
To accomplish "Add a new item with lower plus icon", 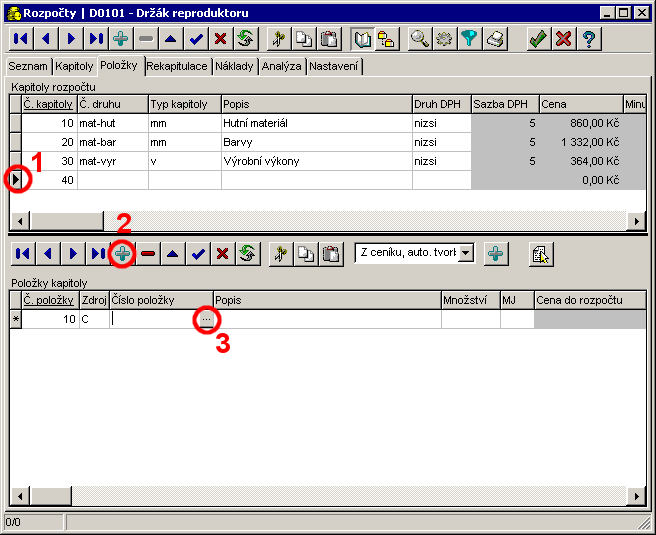I will pyautogui.click(x=122, y=254).
